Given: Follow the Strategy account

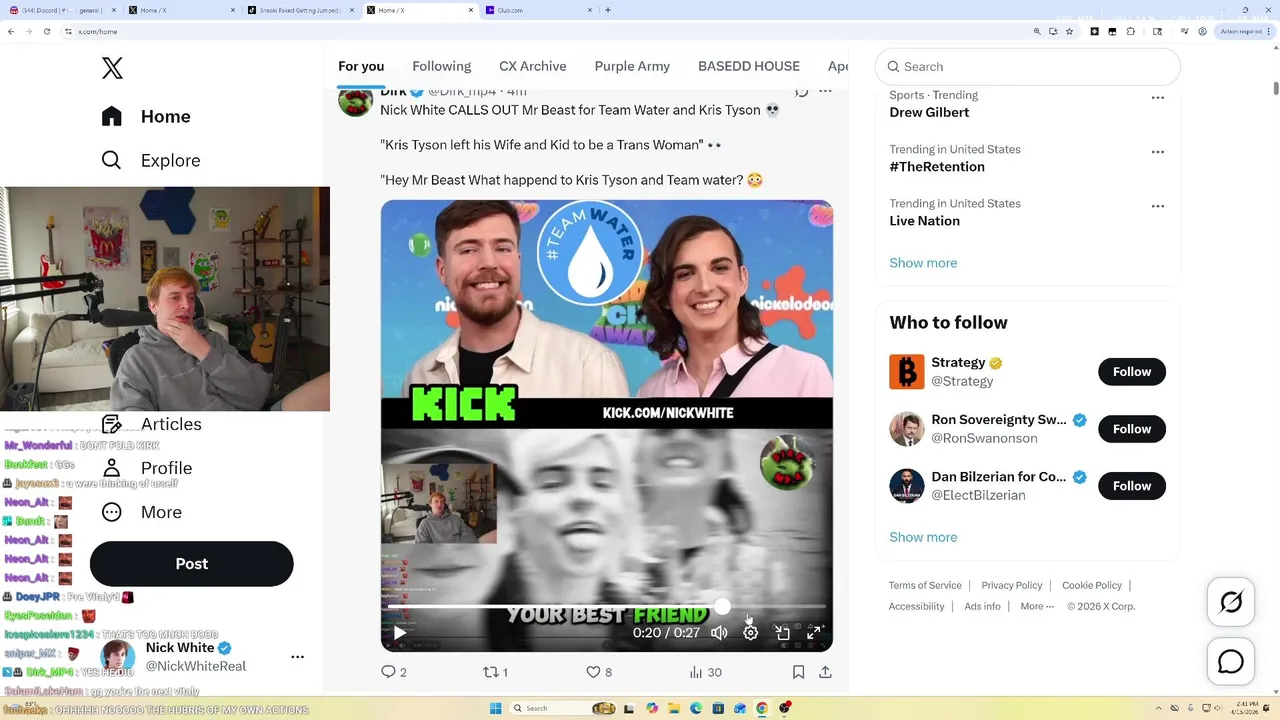Looking at the screenshot, I should pos(1132,372).
